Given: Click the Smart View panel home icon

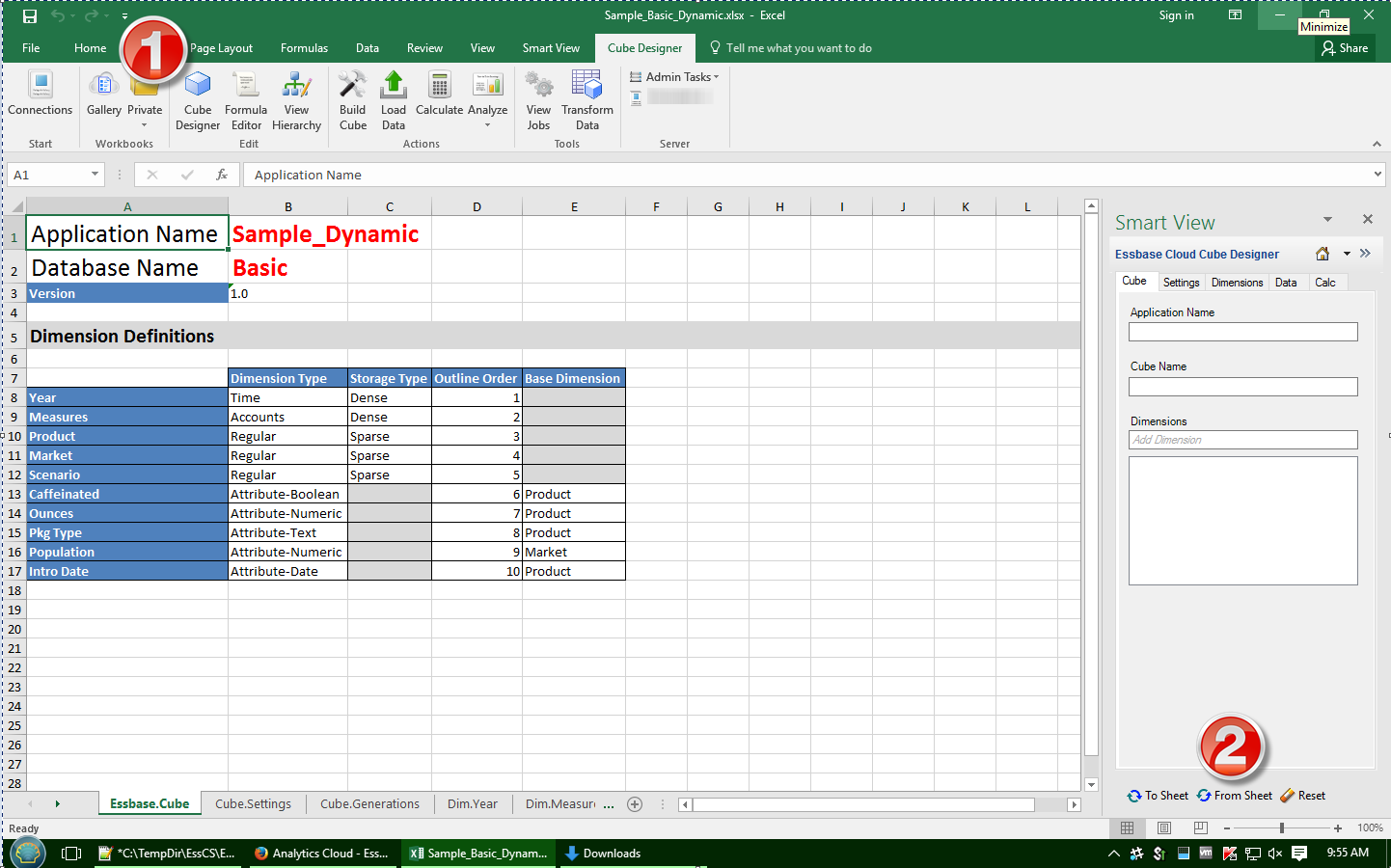Looking at the screenshot, I should point(1323,254).
